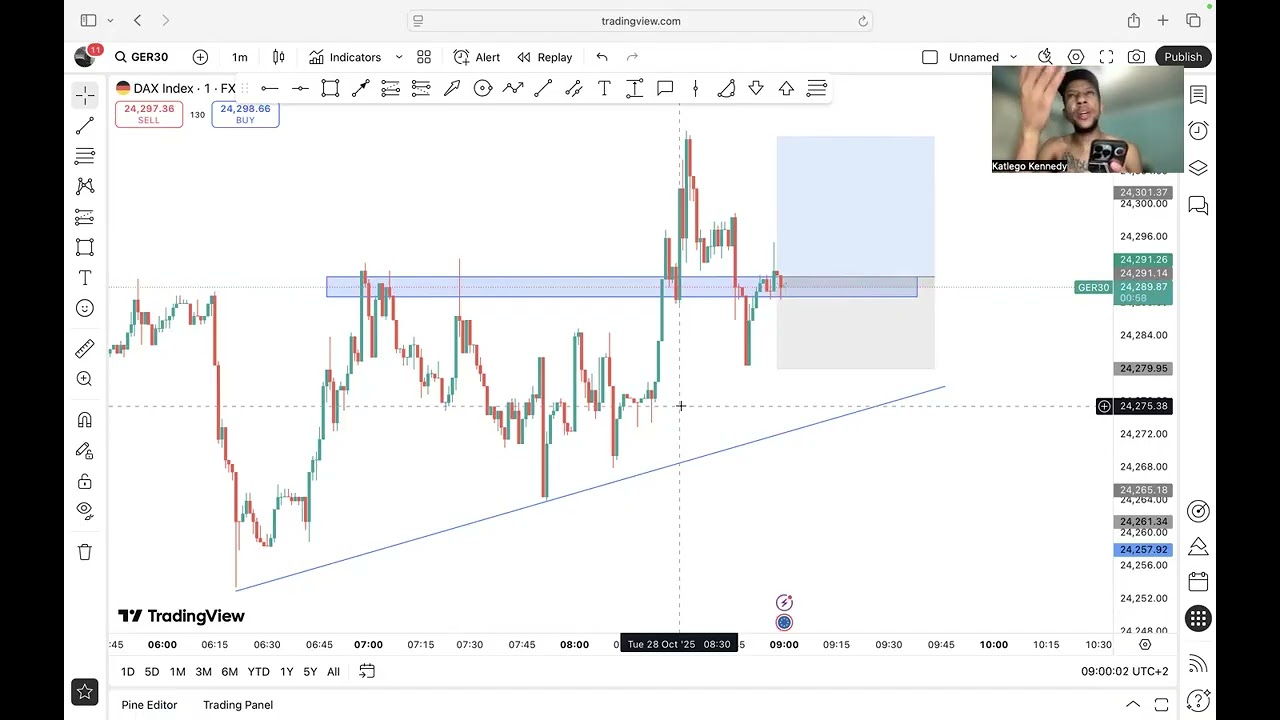Image resolution: width=1280 pixels, height=720 pixels.
Task: Open the 1m interval selector
Action: (x=240, y=57)
